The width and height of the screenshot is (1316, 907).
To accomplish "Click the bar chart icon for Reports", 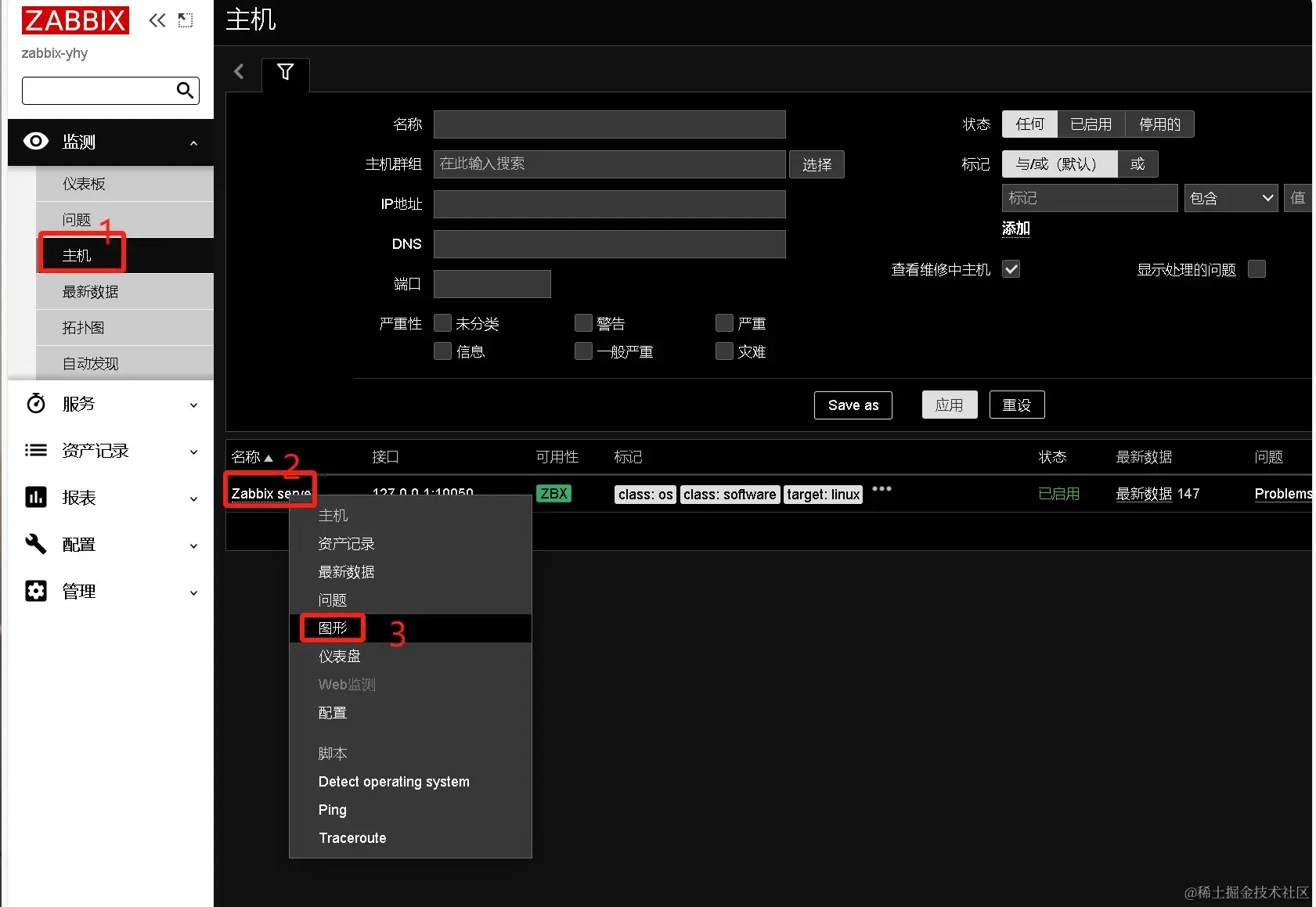I will [x=36, y=497].
